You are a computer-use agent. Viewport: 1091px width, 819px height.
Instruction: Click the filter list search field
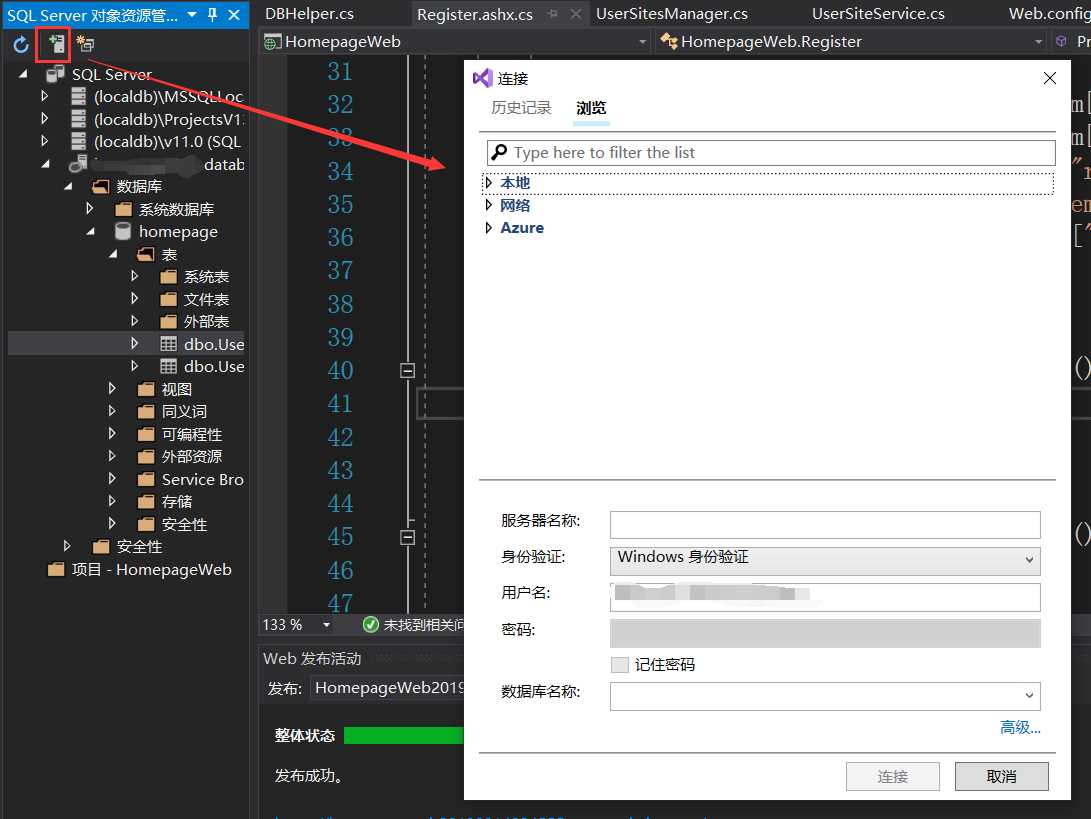(771, 152)
